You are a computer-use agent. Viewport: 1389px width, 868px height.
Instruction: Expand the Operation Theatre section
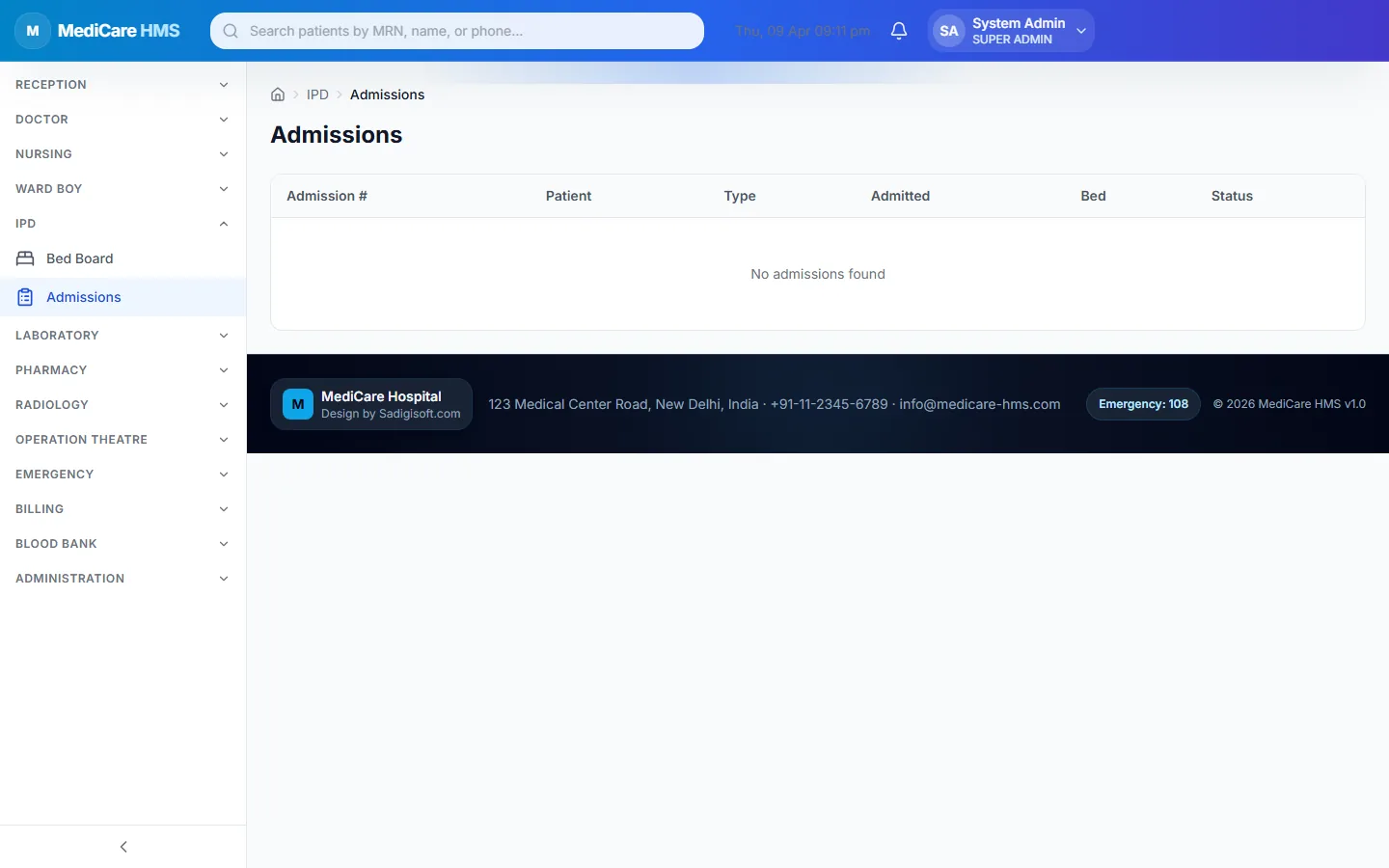[123, 440]
